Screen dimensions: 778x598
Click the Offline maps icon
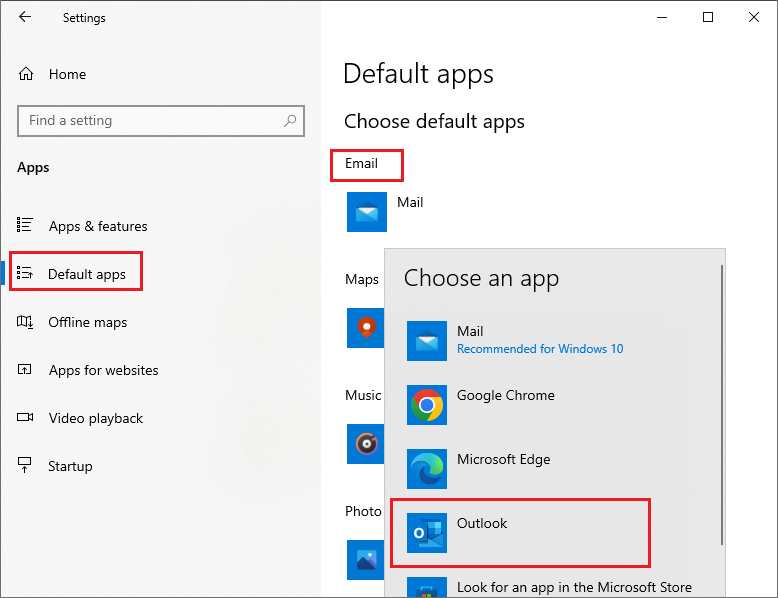pyautogui.click(x=24, y=322)
